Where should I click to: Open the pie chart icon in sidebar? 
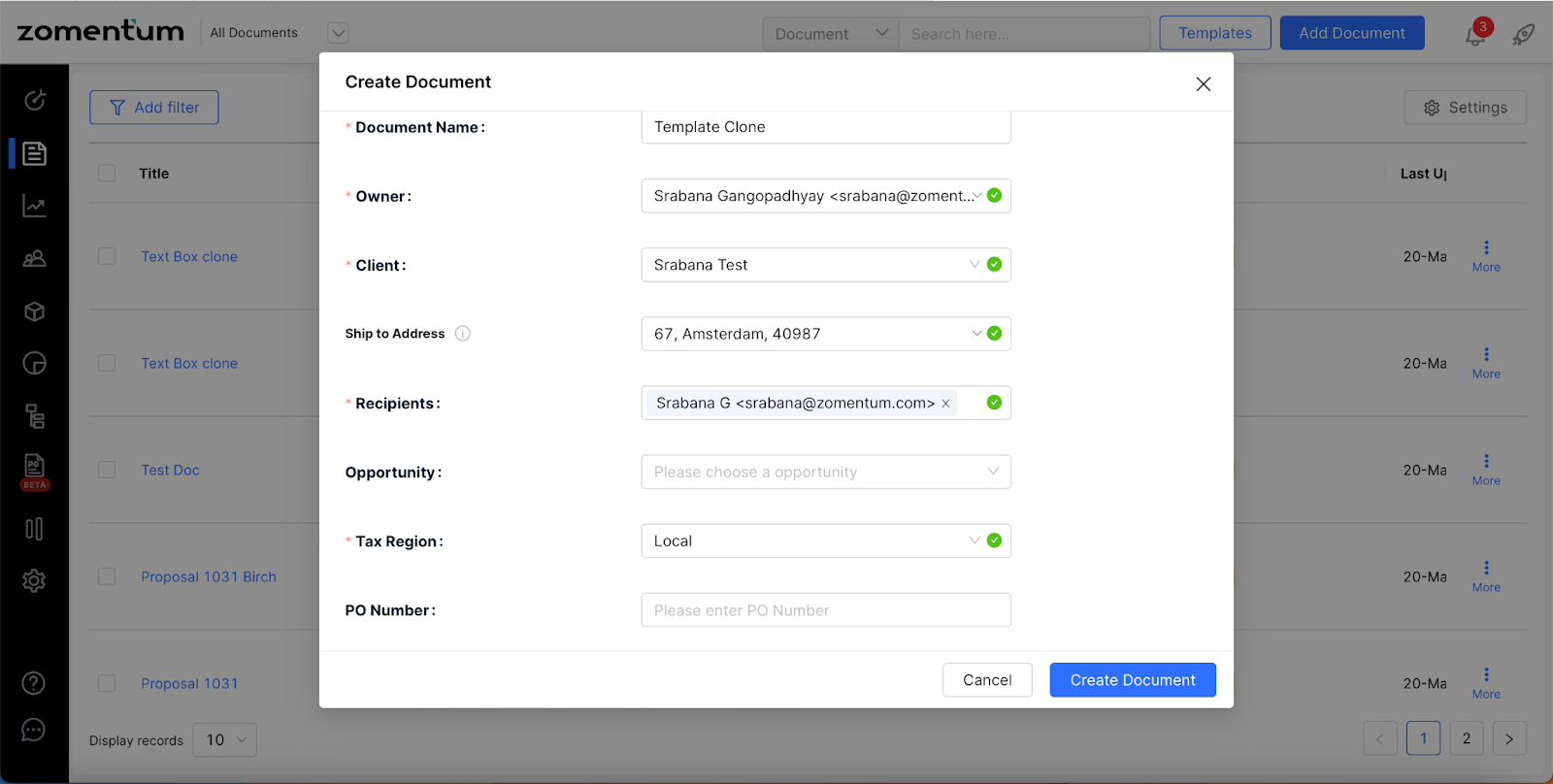click(x=35, y=363)
